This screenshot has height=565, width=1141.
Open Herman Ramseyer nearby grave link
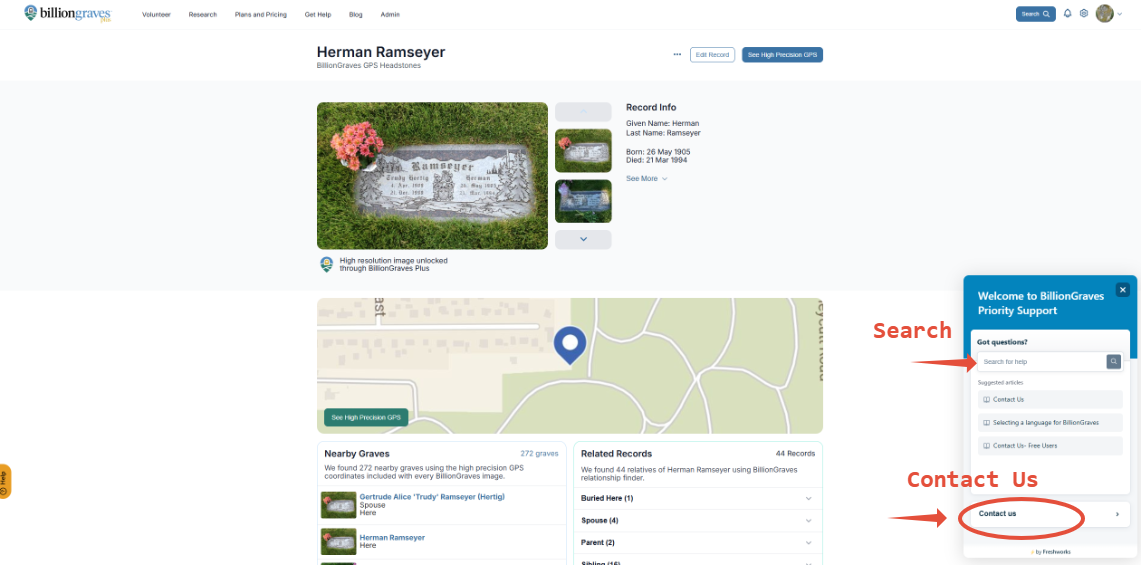coord(392,537)
